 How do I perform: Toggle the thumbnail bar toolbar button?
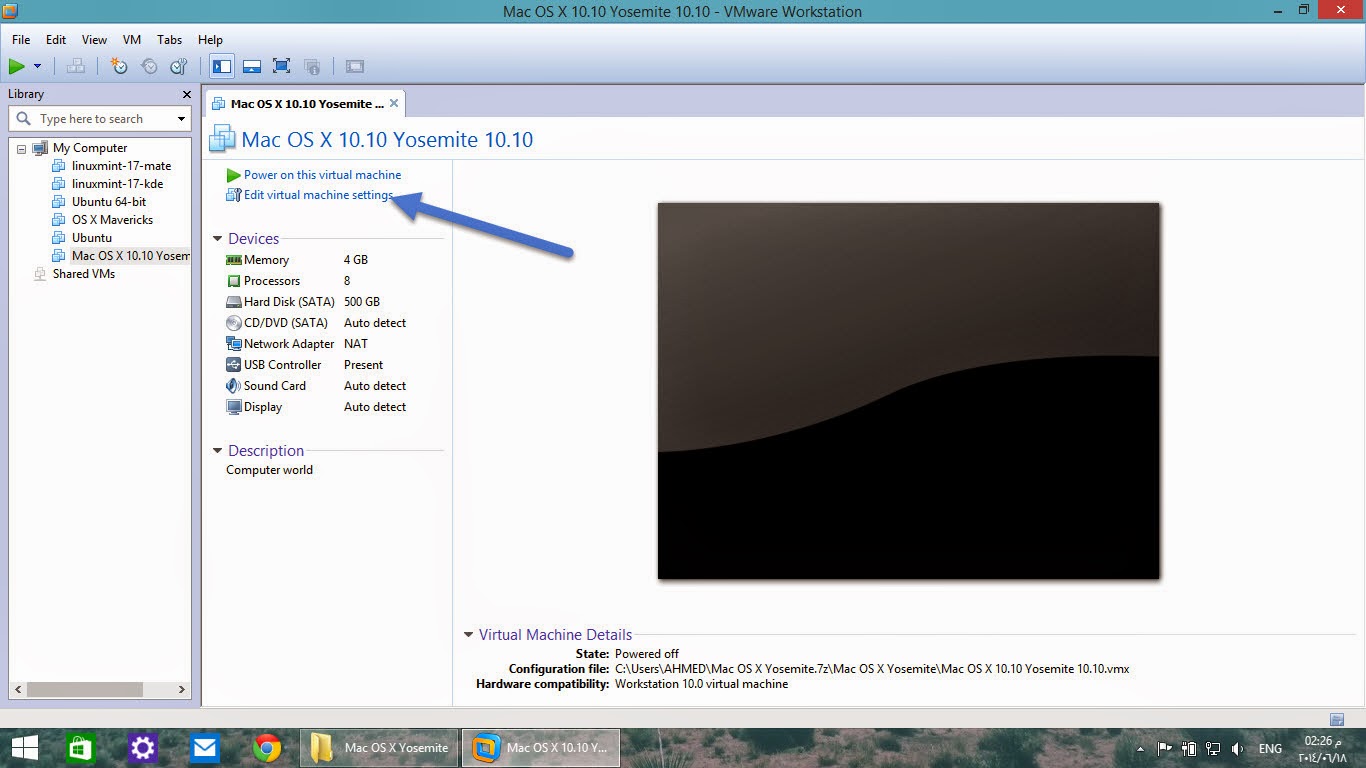pyautogui.click(x=252, y=66)
